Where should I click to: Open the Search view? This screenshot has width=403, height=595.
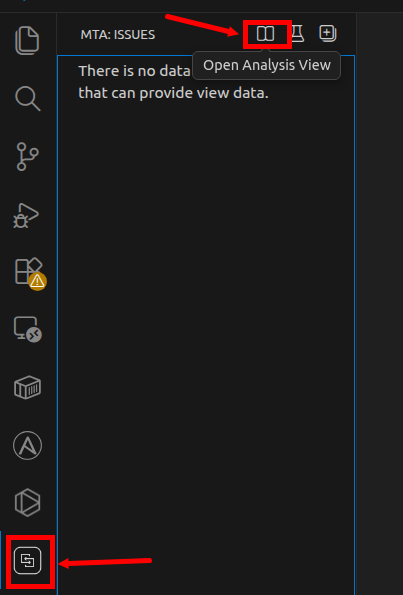[x=28, y=99]
